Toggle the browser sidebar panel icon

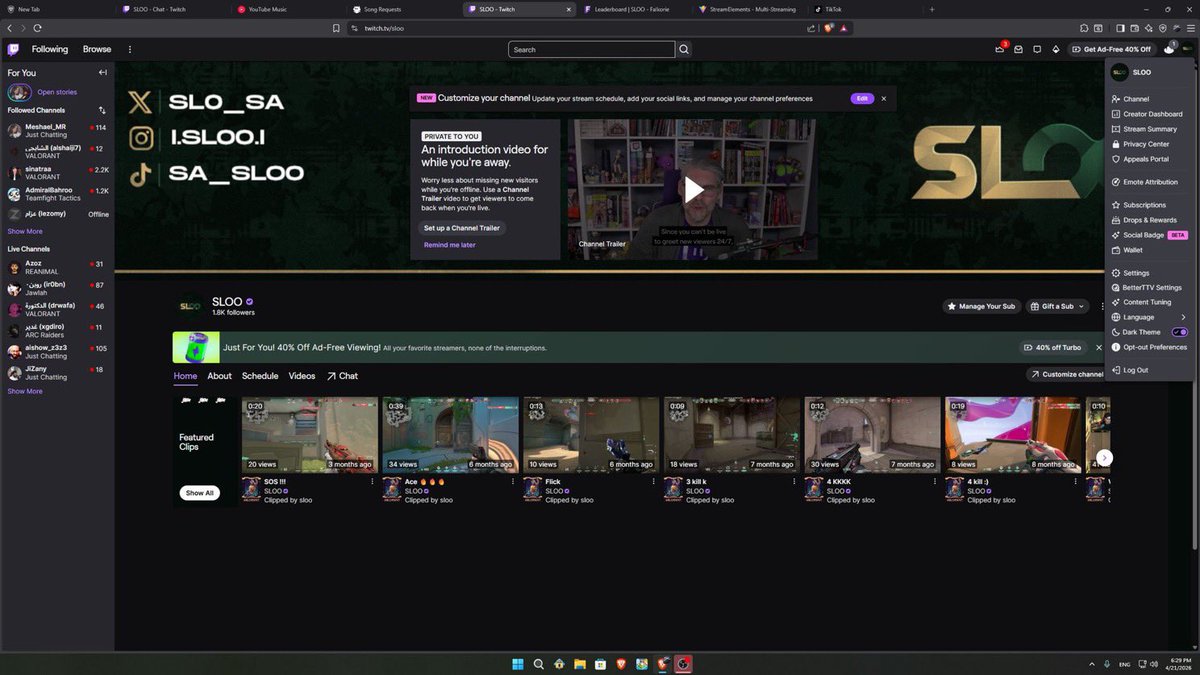(1121, 28)
